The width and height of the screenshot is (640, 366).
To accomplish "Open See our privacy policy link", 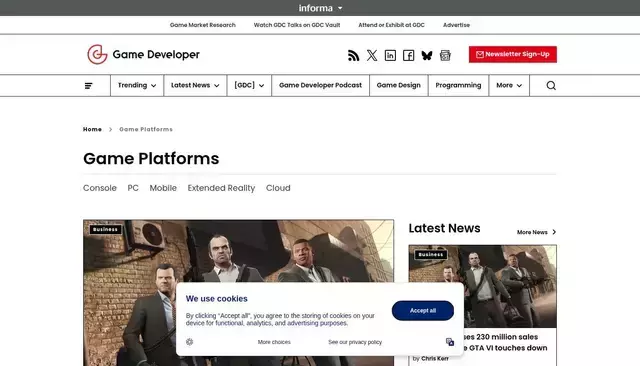I will tap(355, 342).
